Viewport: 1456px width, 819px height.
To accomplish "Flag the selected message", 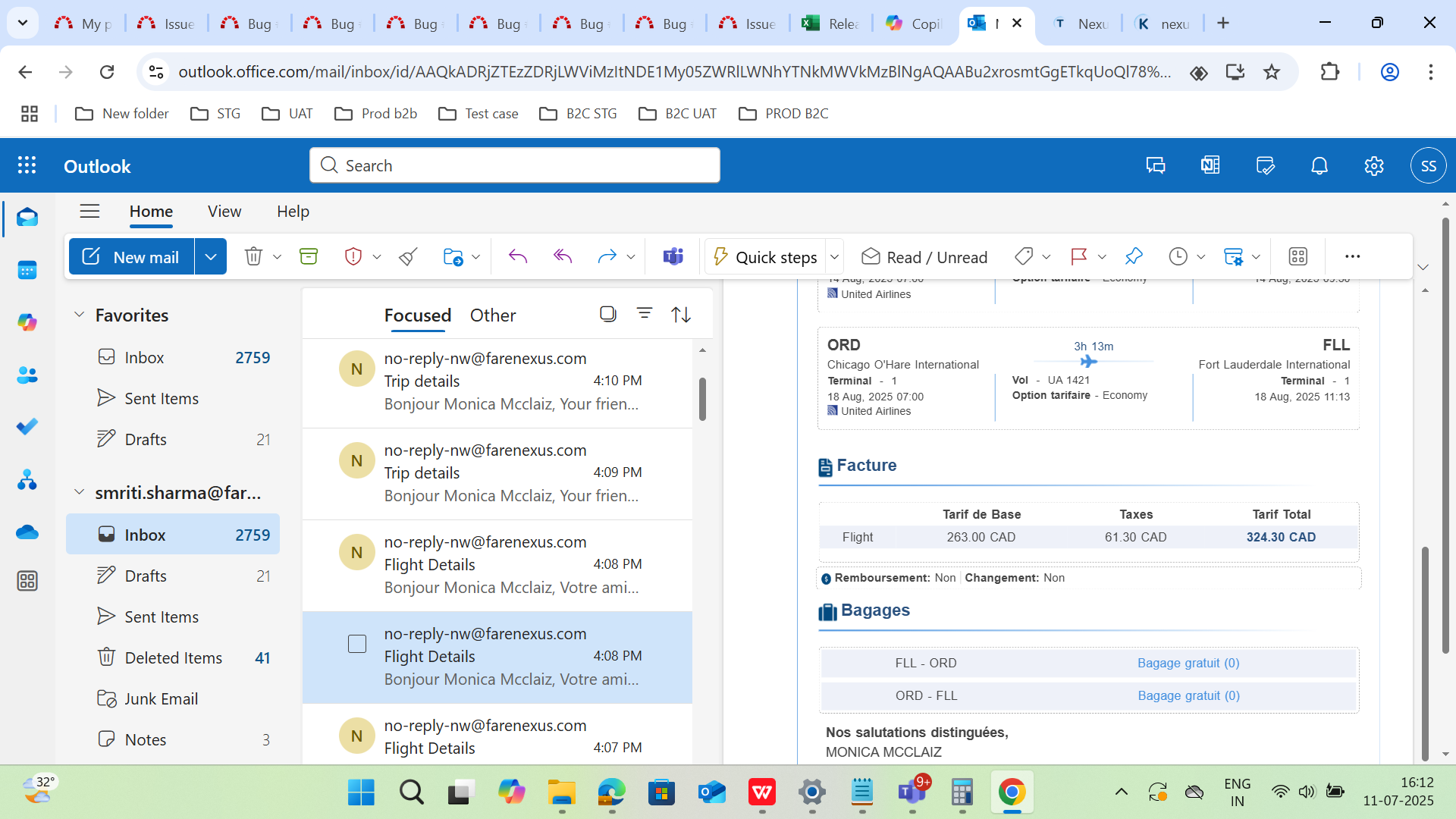I will coord(1078,256).
